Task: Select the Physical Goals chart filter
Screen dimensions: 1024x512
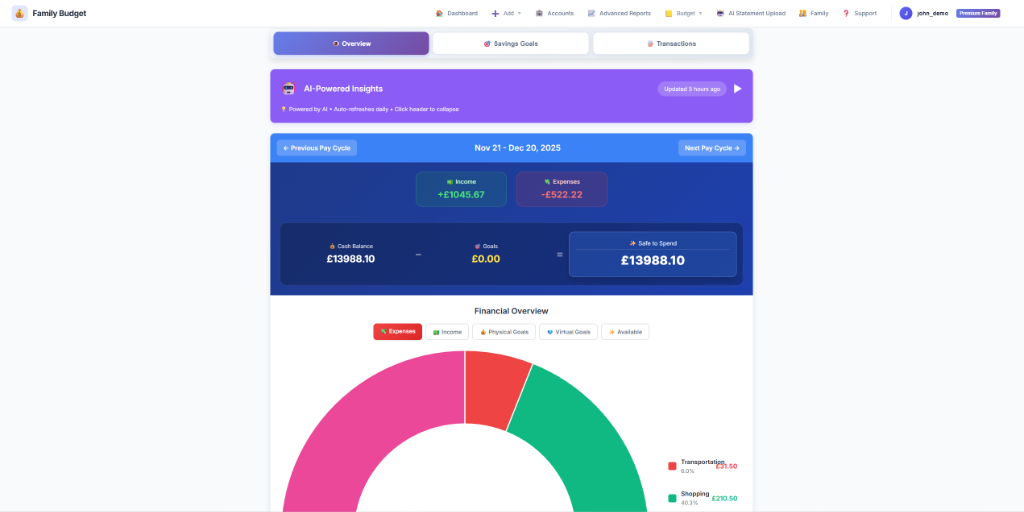Action: pos(504,332)
